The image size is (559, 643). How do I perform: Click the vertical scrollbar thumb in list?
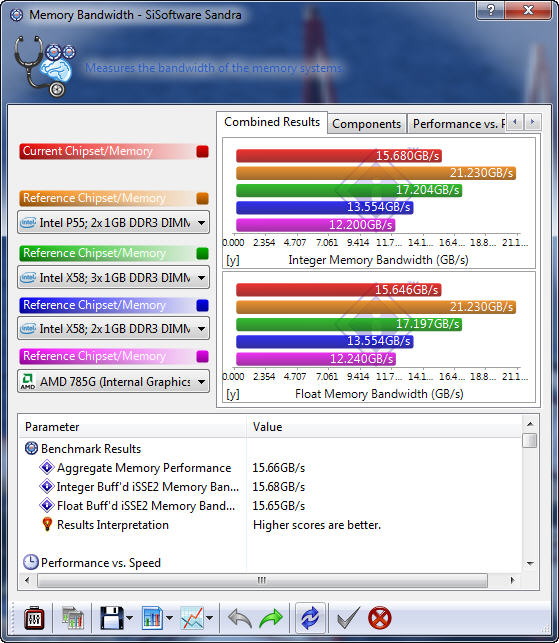[x=529, y=440]
